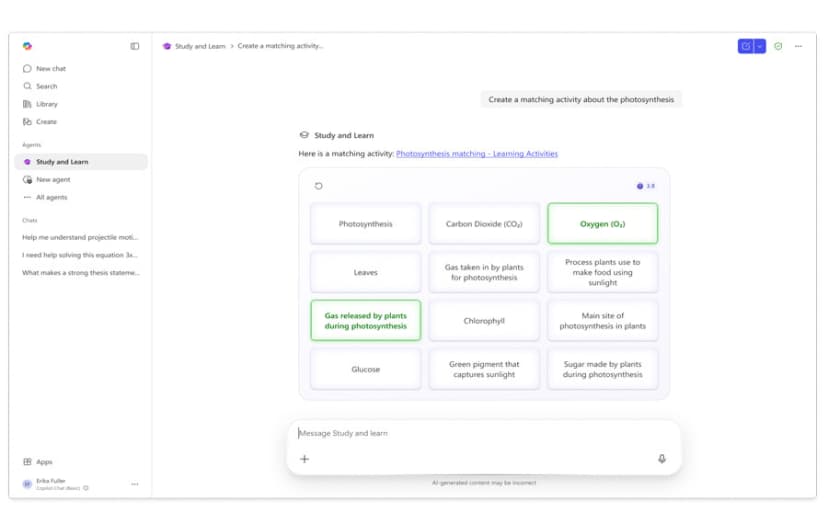Open more options next to Erika Fuller

click(x=135, y=484)
